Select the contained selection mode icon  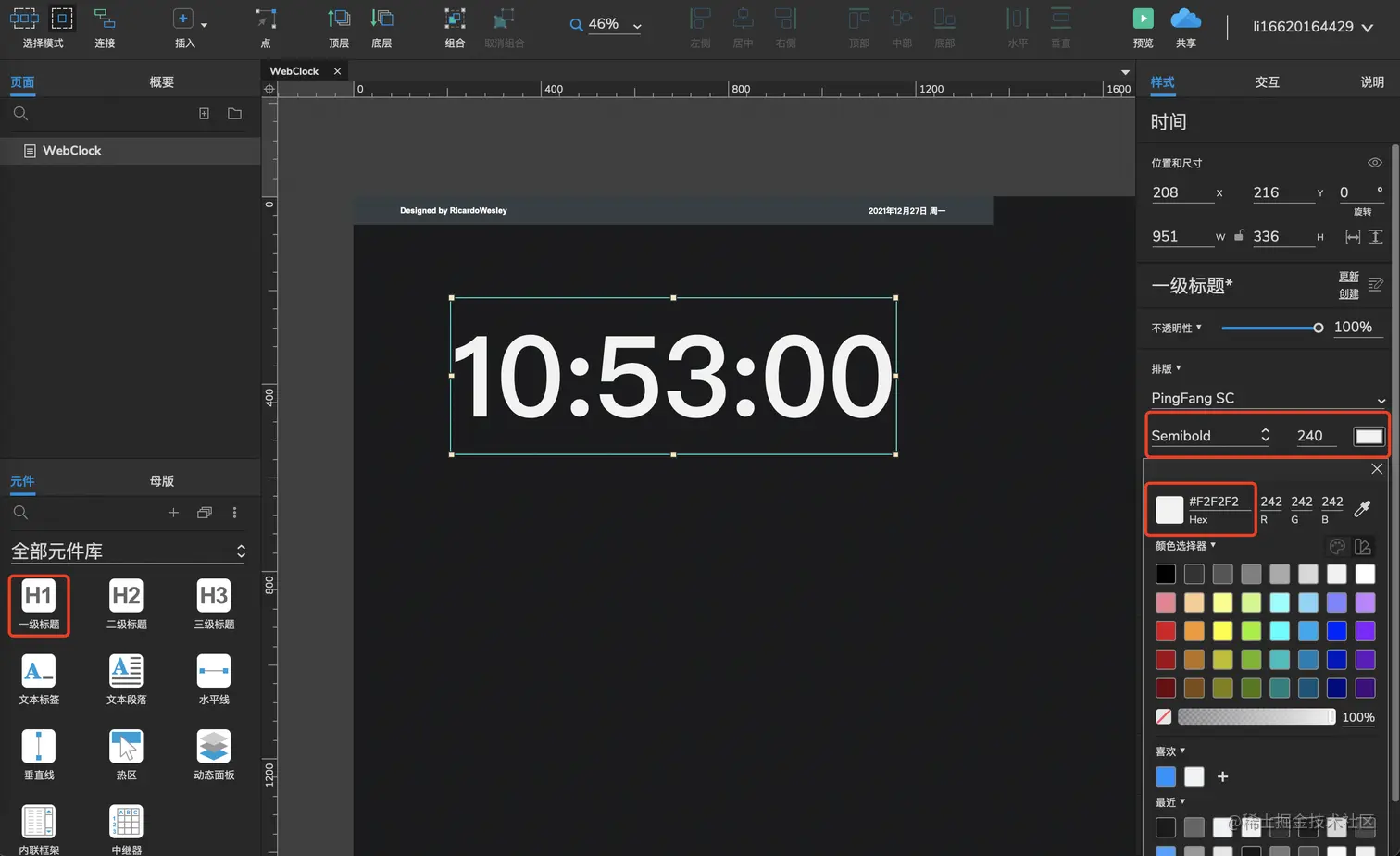pyautogui.click(x=62, y=18)
